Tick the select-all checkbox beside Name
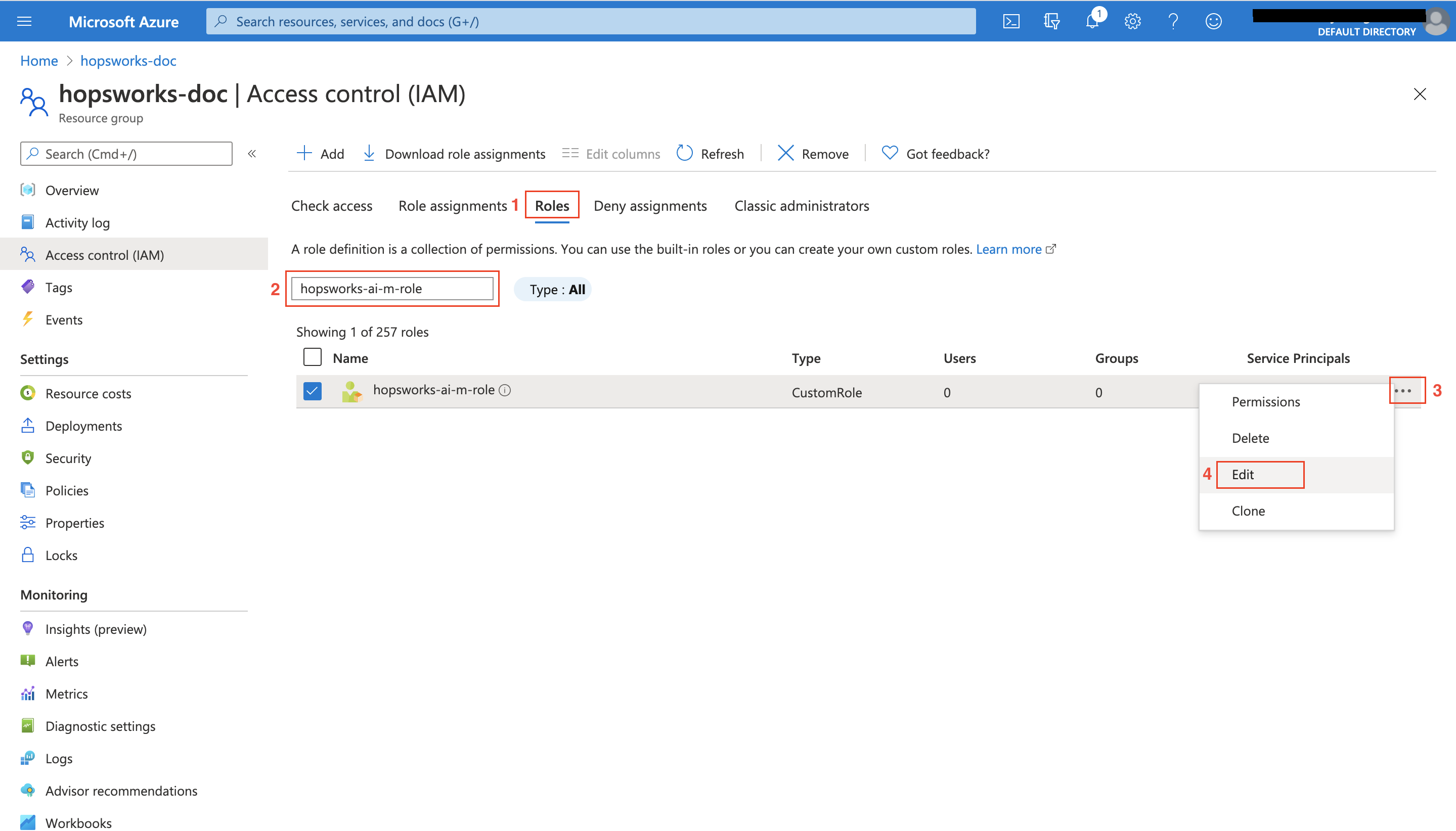This screenshot has width=1456, height=831. point(313,357)
